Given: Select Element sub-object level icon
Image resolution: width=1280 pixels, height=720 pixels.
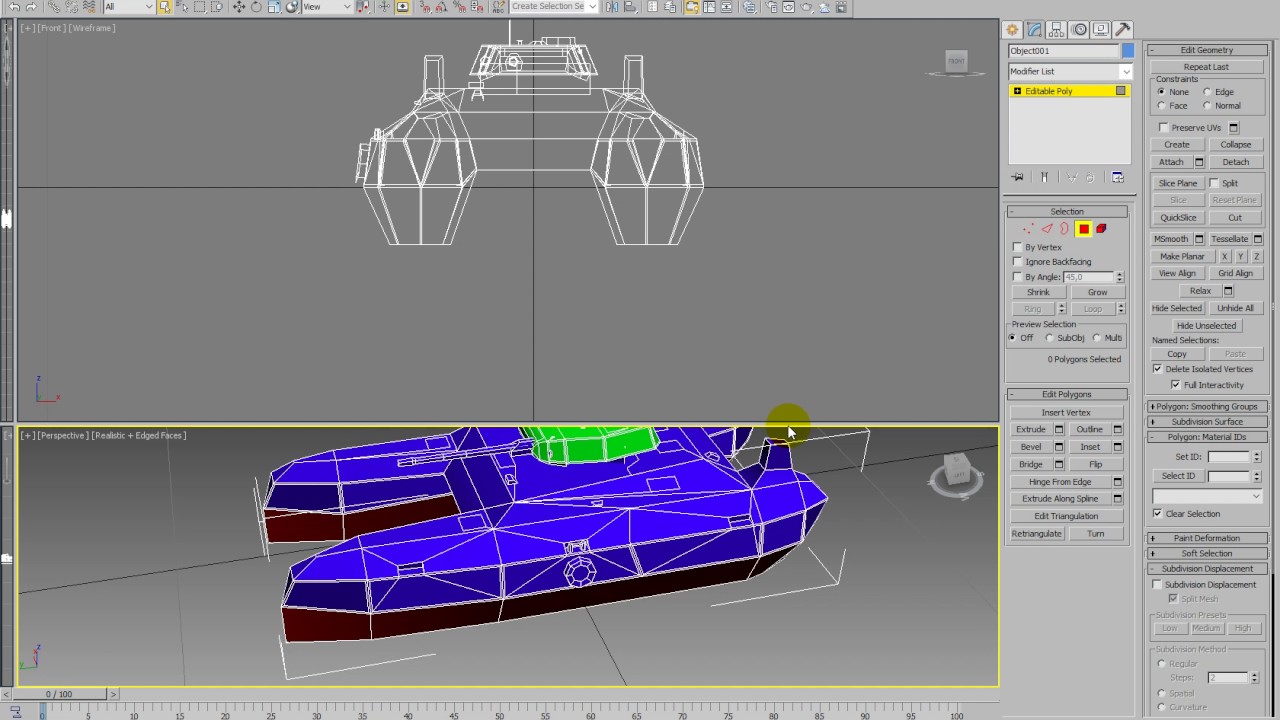Looking at the screenshot, I should [x=1101, y=229].
